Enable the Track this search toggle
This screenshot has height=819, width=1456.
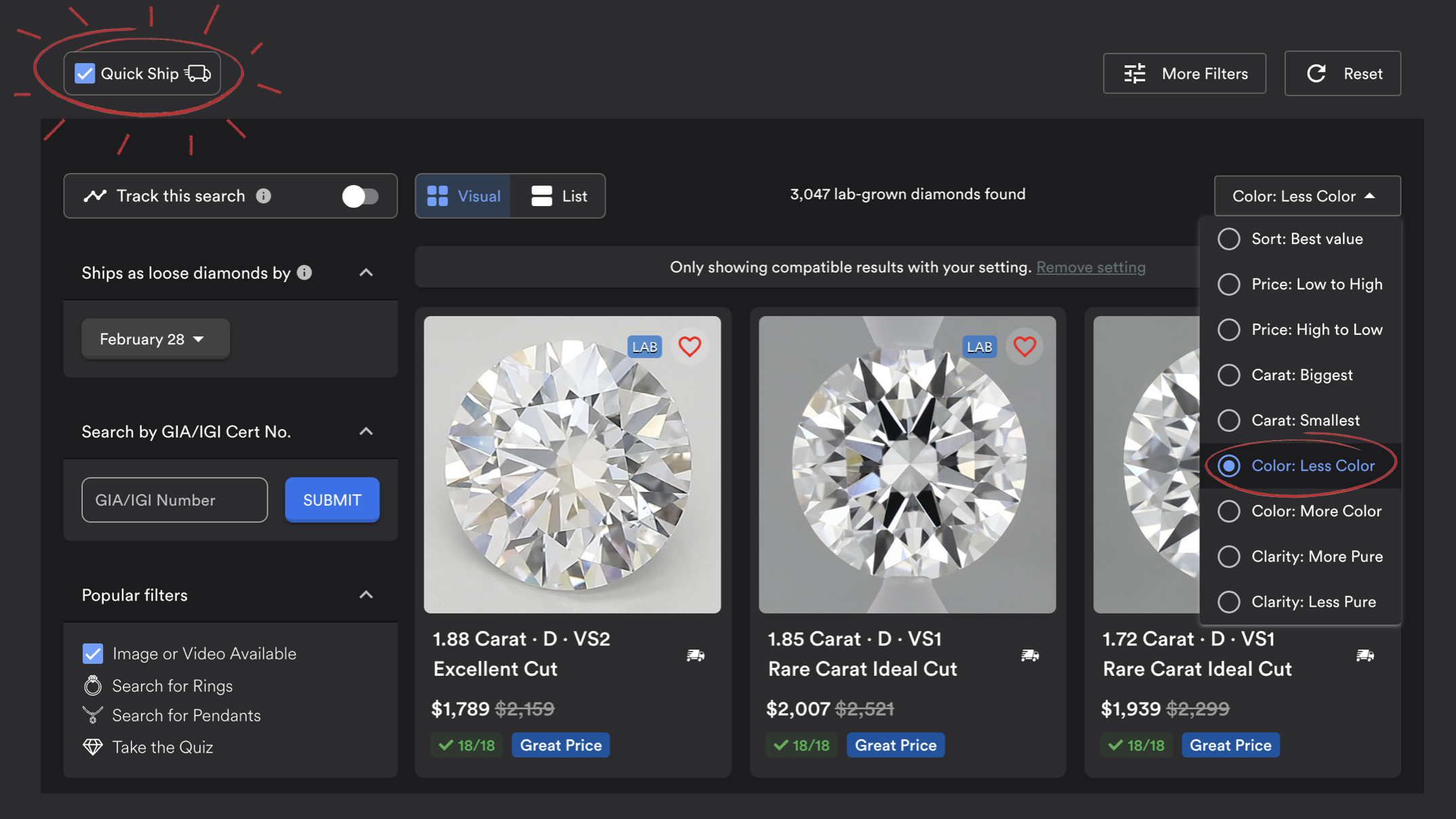[360, 196]
